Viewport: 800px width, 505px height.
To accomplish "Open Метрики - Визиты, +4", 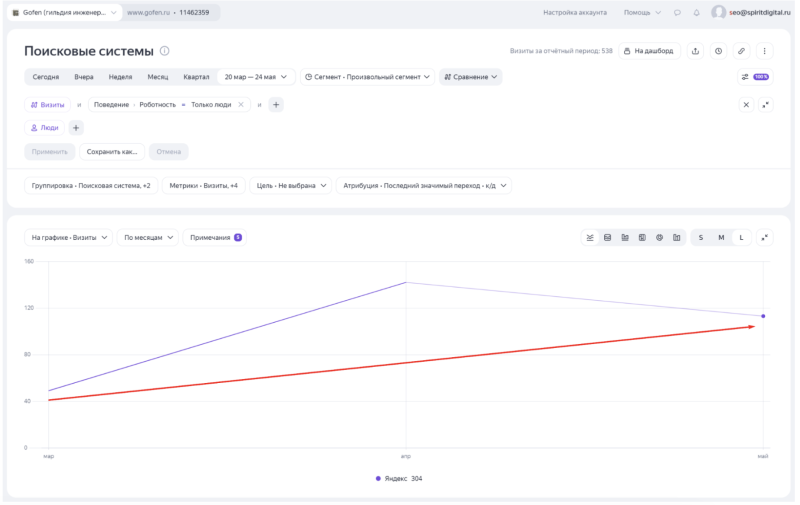I will 204,186.
